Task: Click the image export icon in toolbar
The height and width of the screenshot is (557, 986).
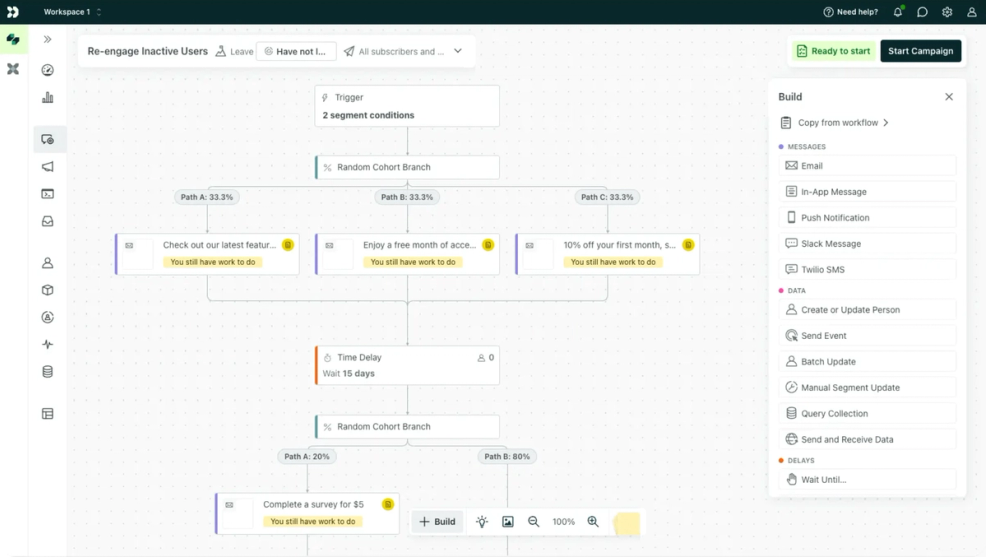Action: [x=507, y=522]
